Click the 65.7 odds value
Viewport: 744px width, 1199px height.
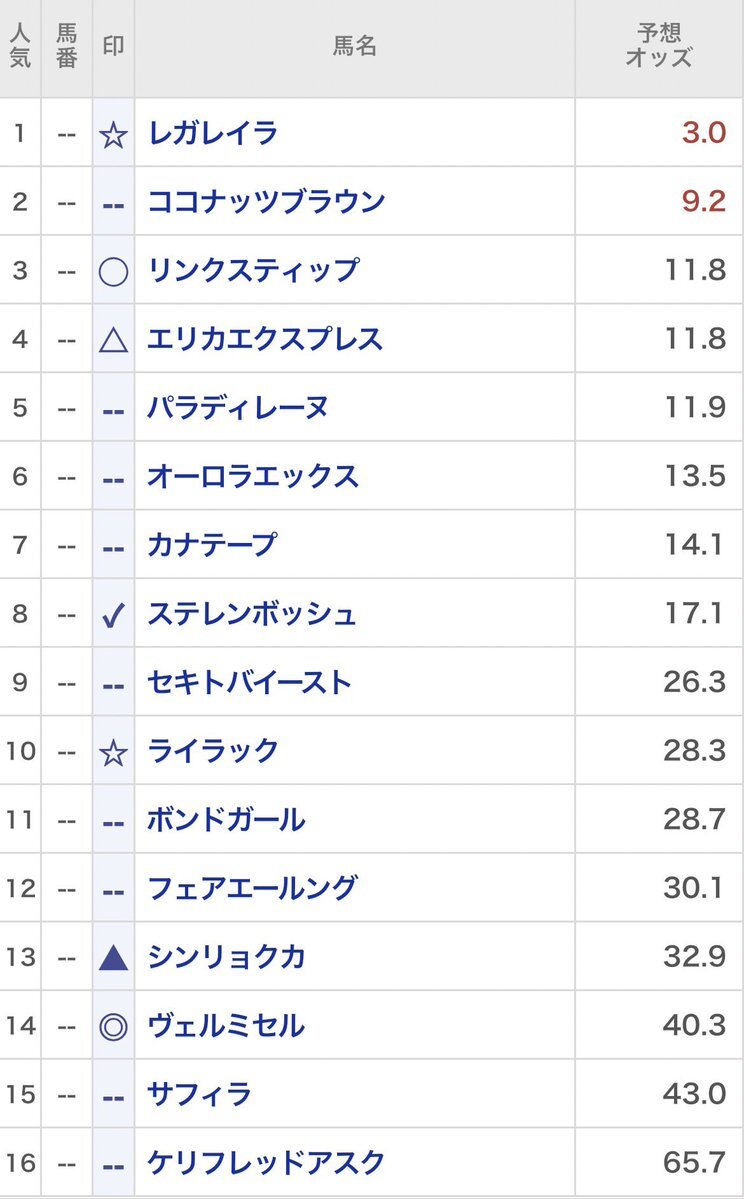694,1163
